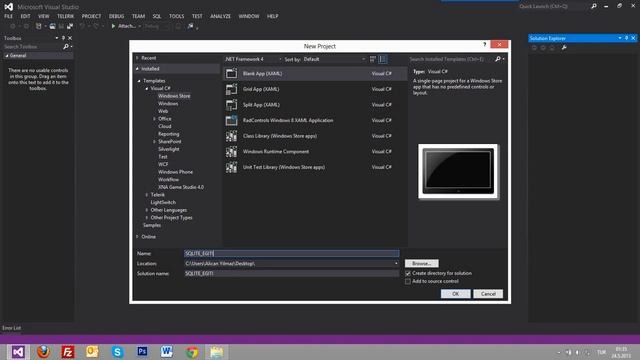Select Windows Phone in template tree
The height and width of the screenshot is (360, 640).
[x=175, y=172]
